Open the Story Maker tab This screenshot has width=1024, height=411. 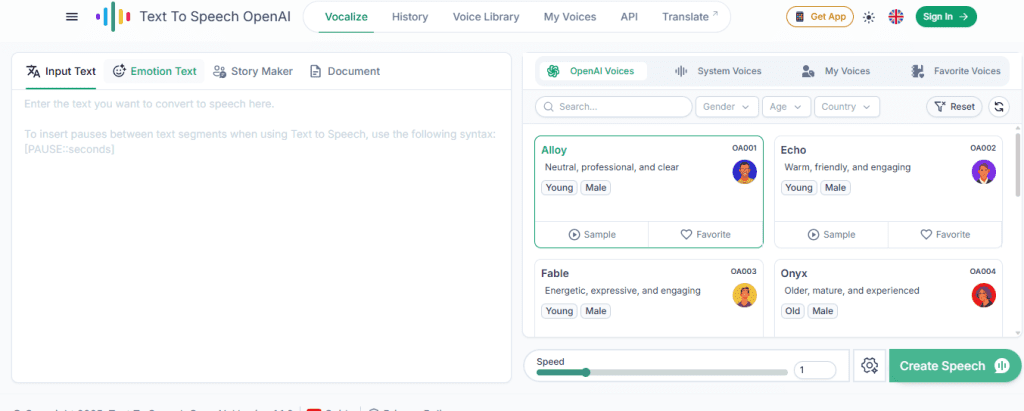[253, 71]
